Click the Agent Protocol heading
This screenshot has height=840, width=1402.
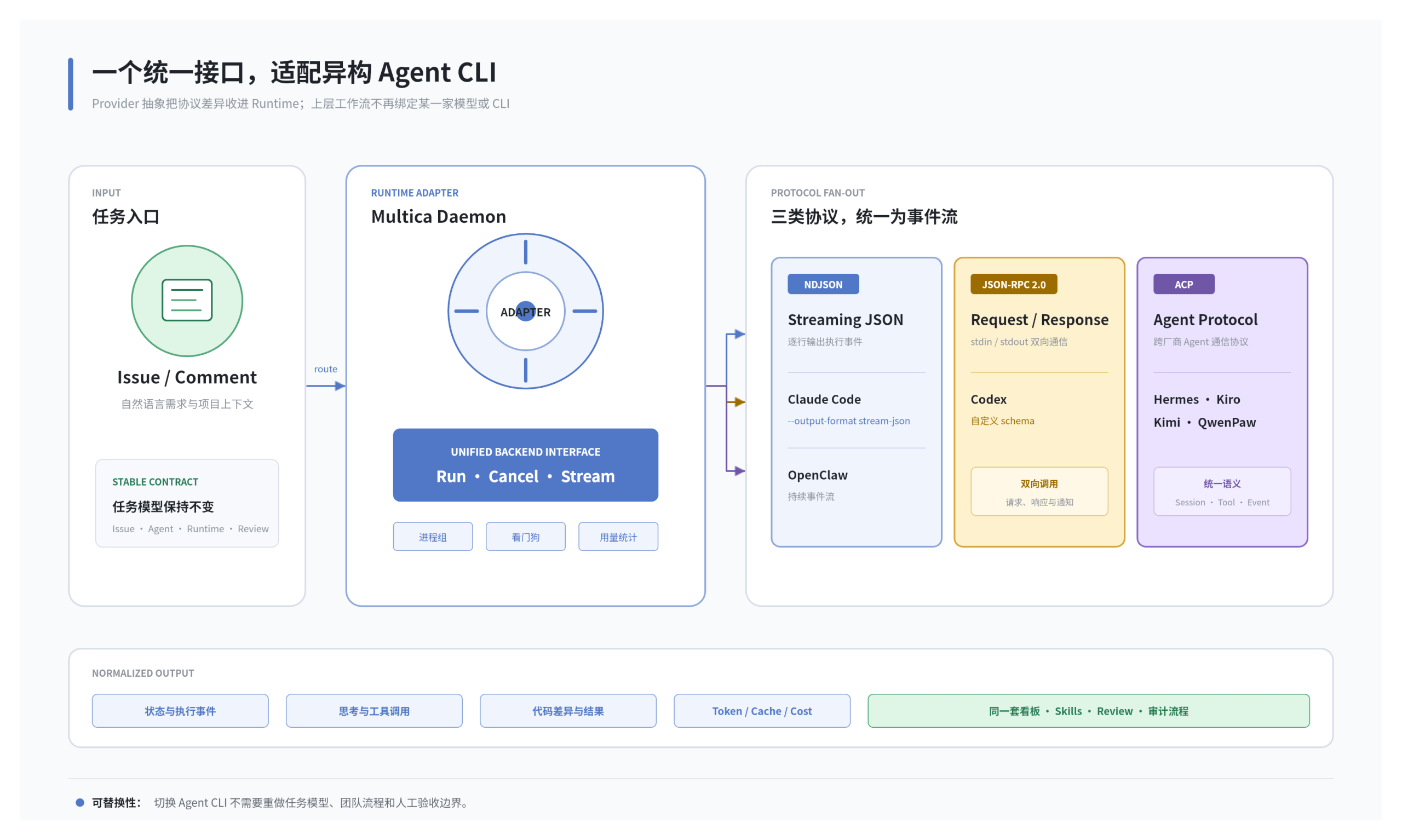(x=1205, y=320)
